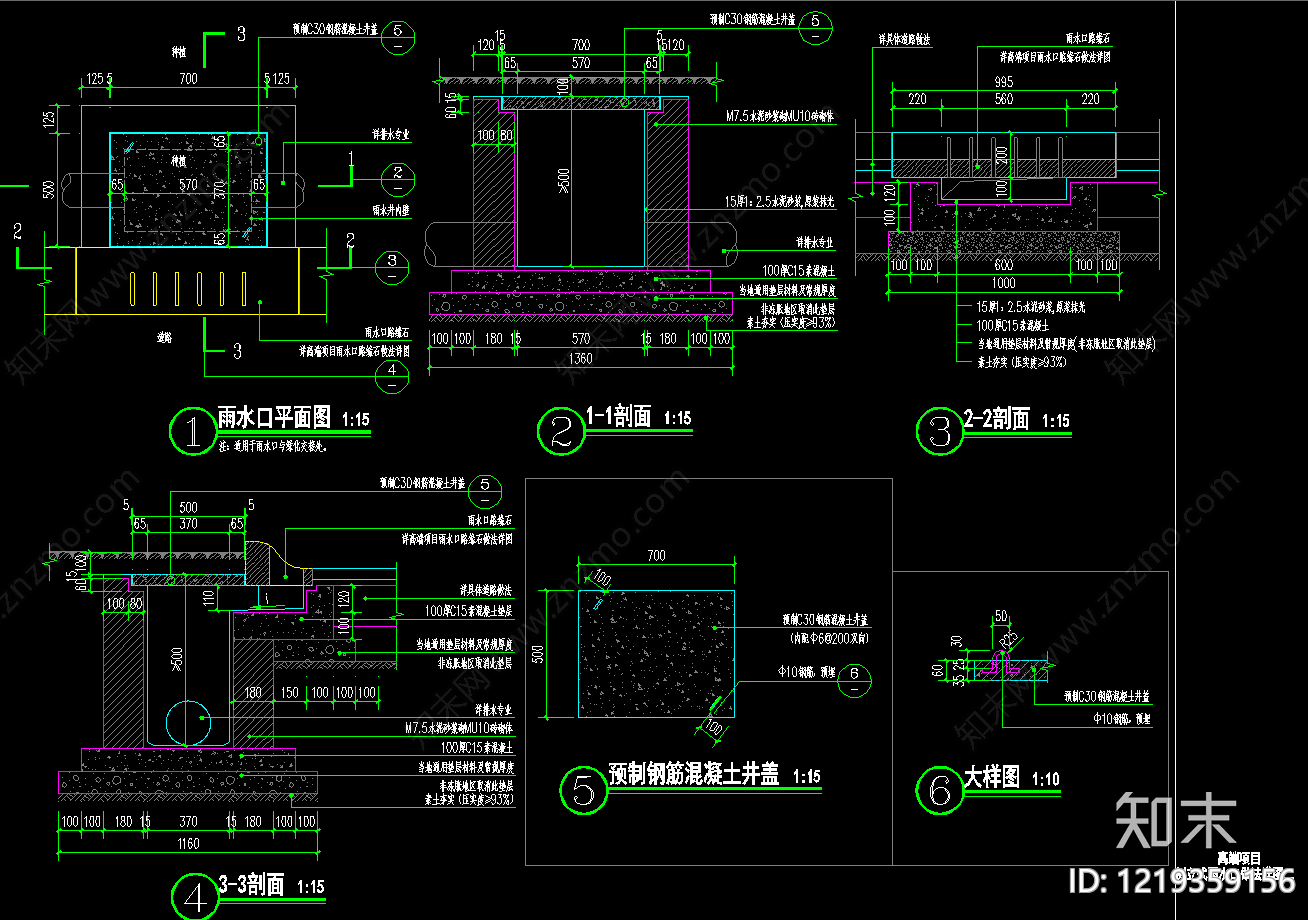This screenshot has height=920, width=1308.
Task: Click the circled number 6 beside 大样图
Action: click(x=939, y=791)
